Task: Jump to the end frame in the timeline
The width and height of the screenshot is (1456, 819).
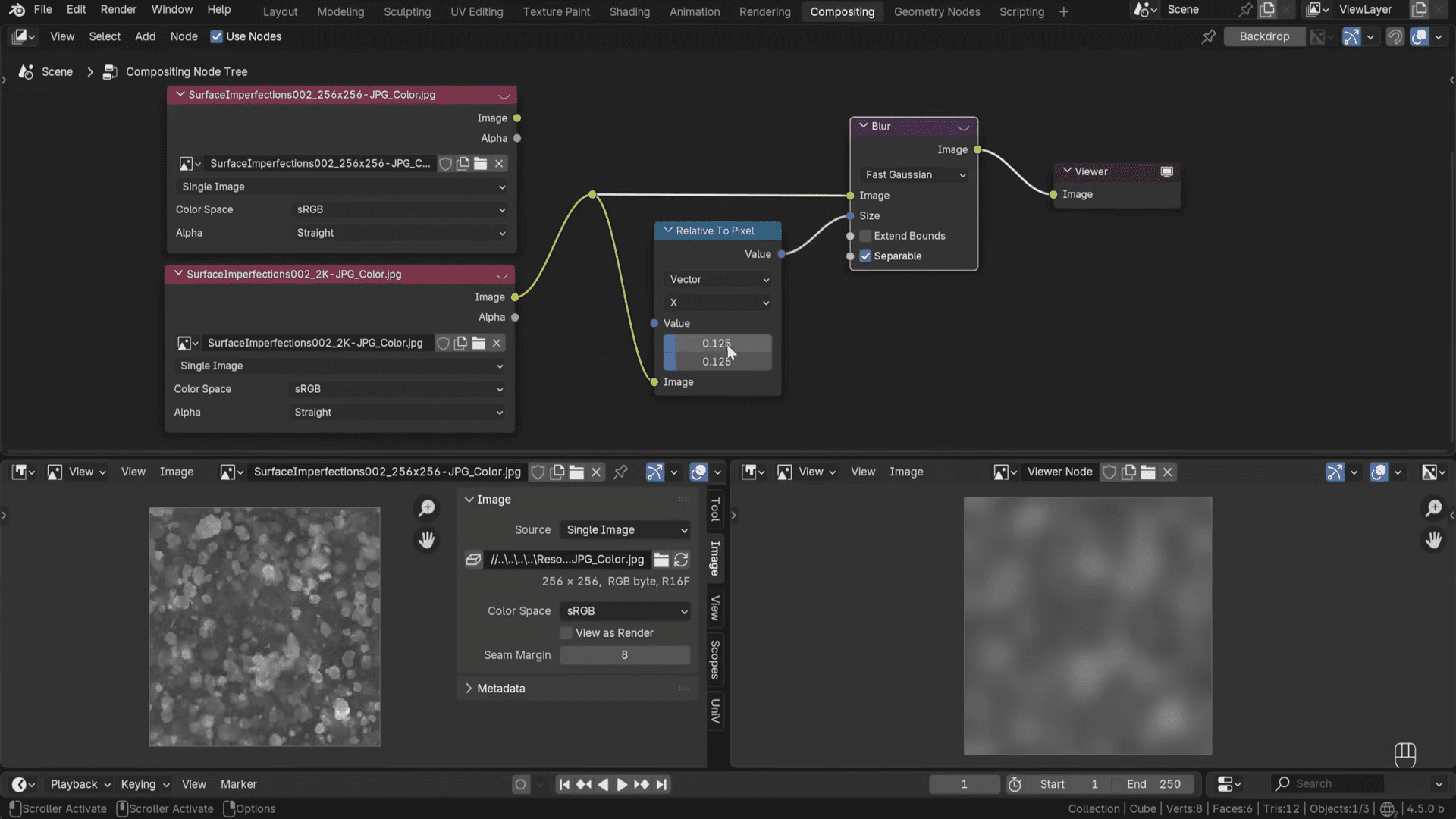Action: coord(661,784)
